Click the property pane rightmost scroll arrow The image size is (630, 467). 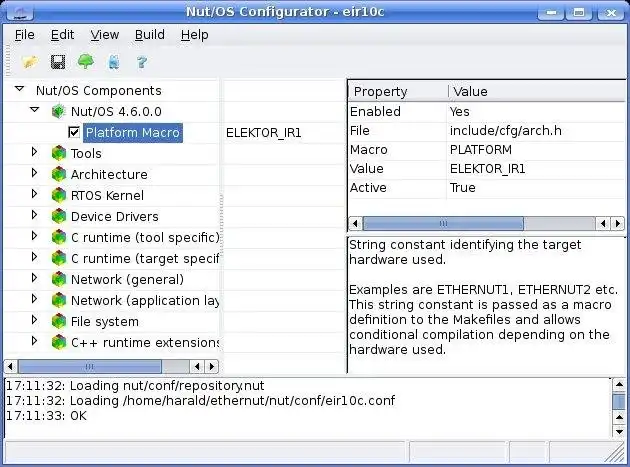pyautogui.click(x=618, y=223)
